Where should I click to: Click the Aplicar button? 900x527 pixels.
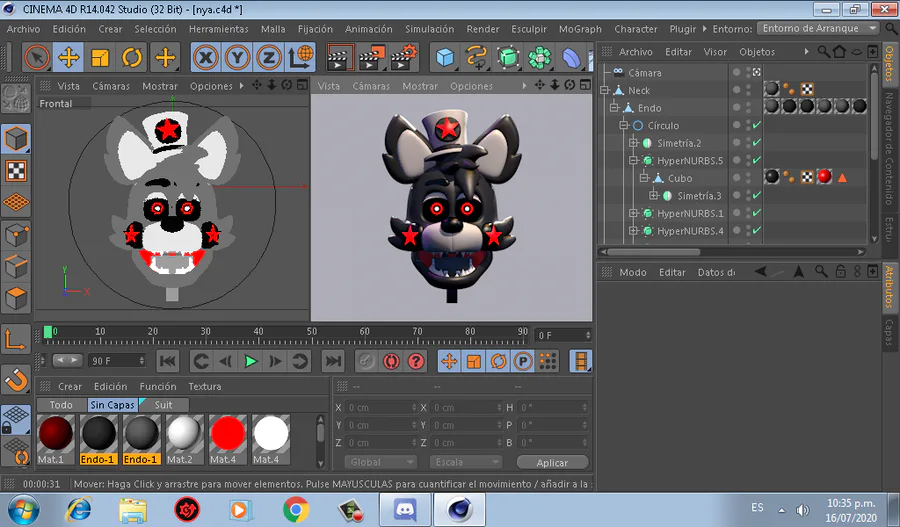(552, 462)
